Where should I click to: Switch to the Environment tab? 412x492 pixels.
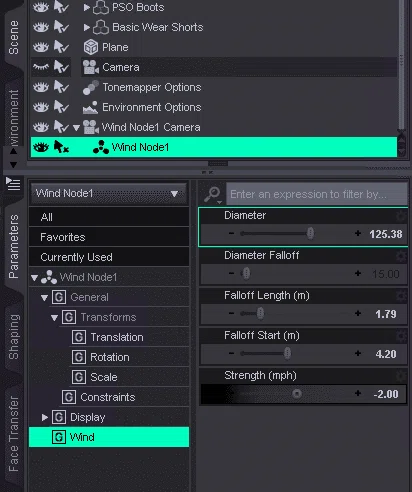point(14,117)
